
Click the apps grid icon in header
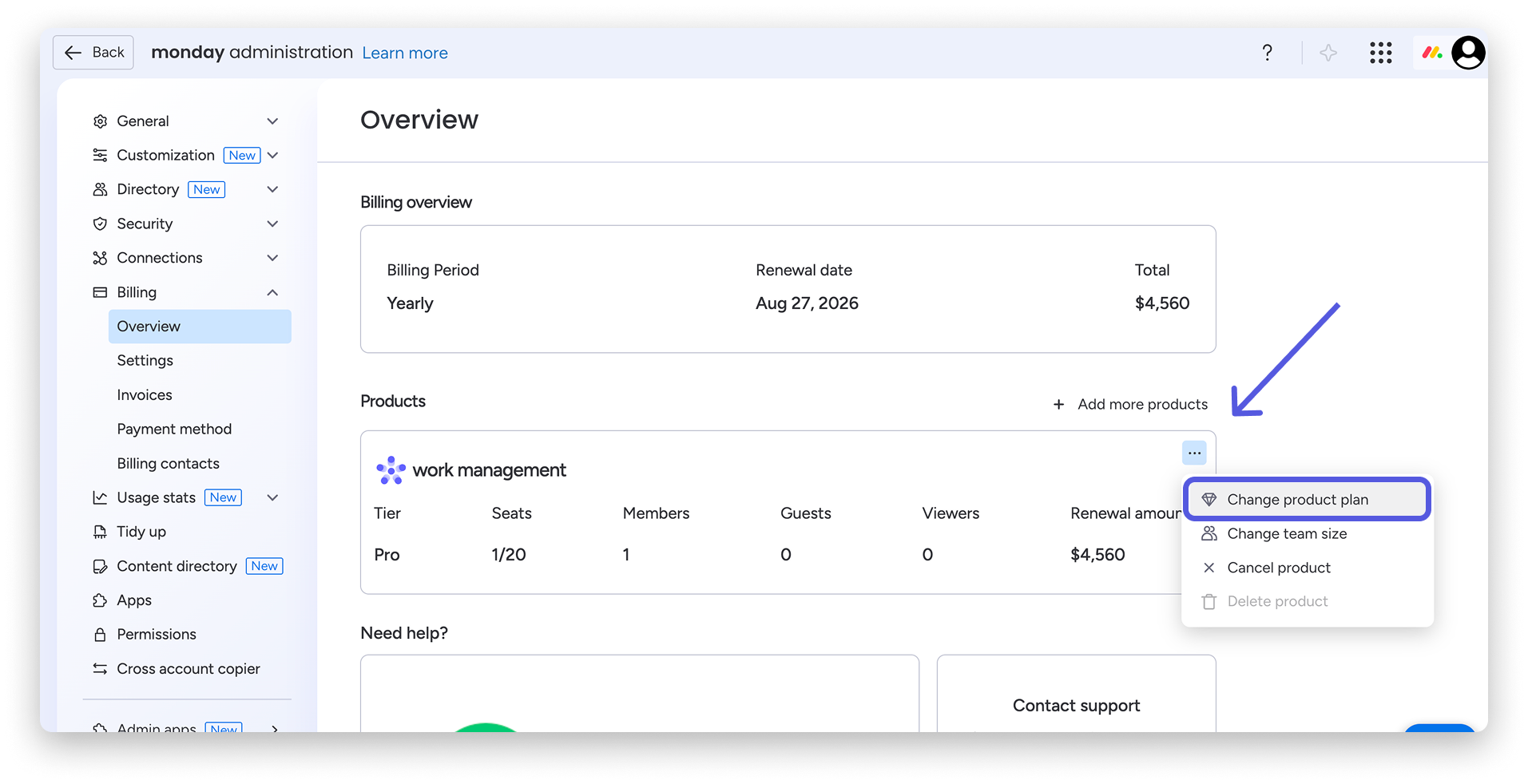tap(1380, 52)
